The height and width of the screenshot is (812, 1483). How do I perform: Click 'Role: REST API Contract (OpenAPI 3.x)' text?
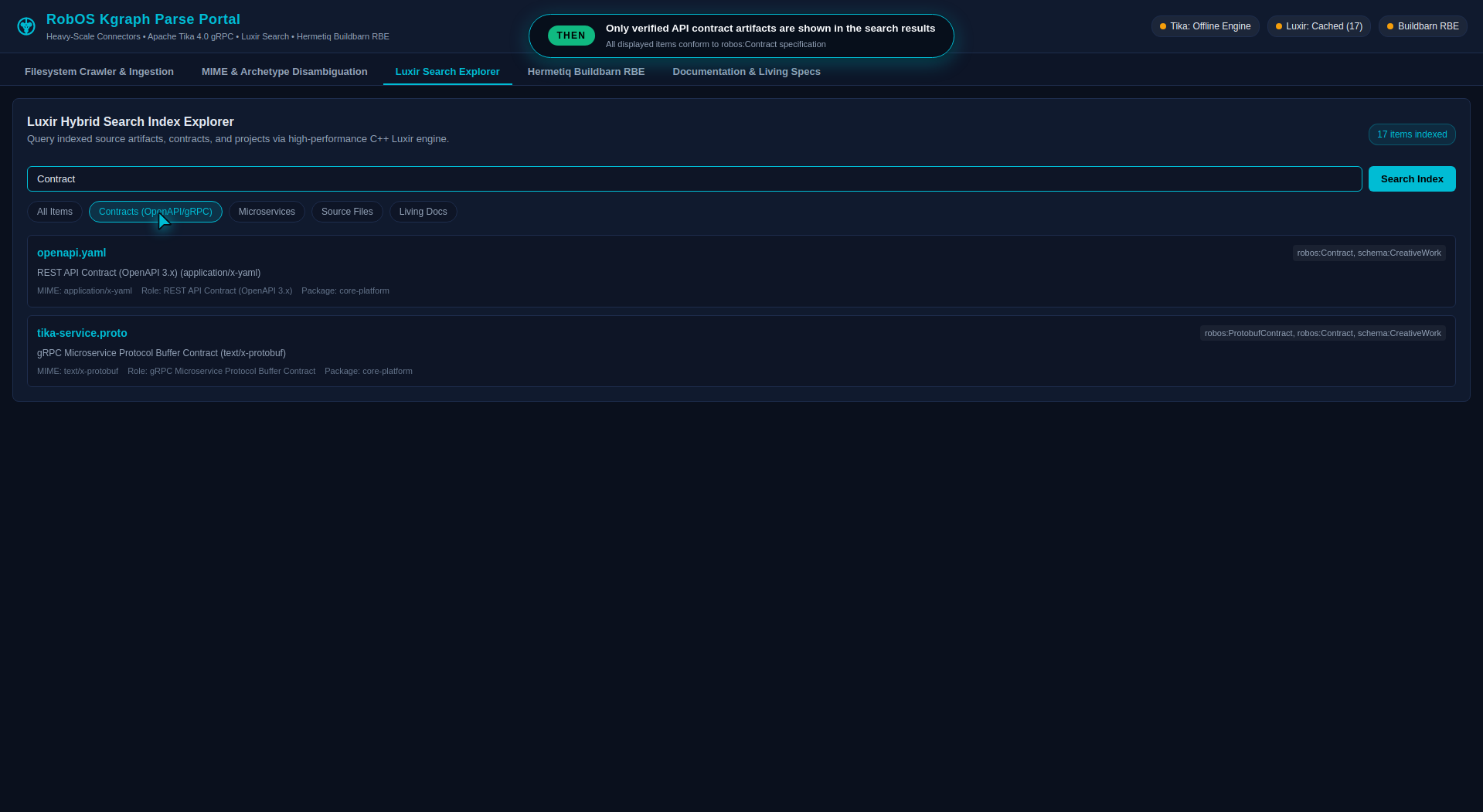point(216,290)
